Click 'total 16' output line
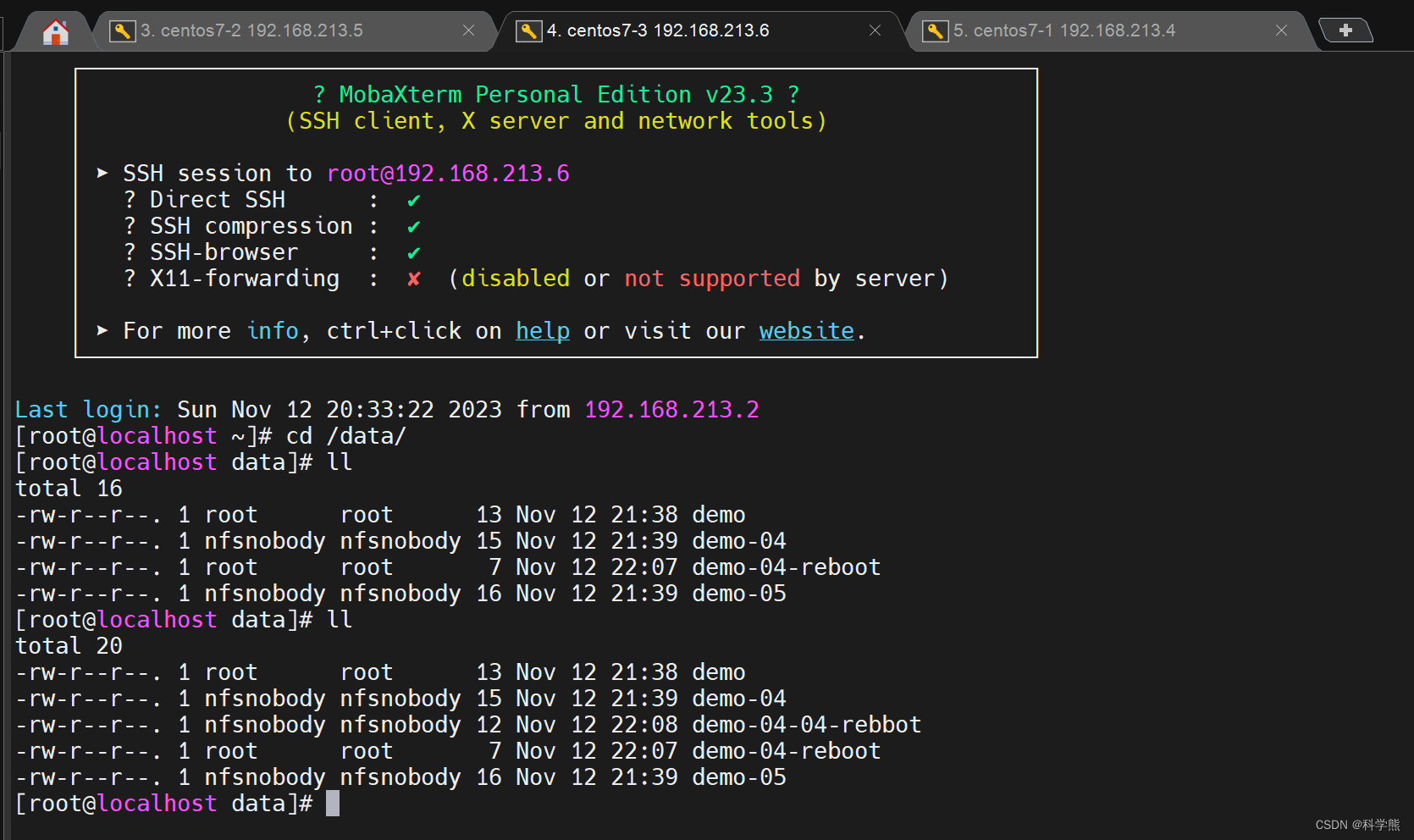The width and height of the screenshot is (1414, 840). point(69,489)
